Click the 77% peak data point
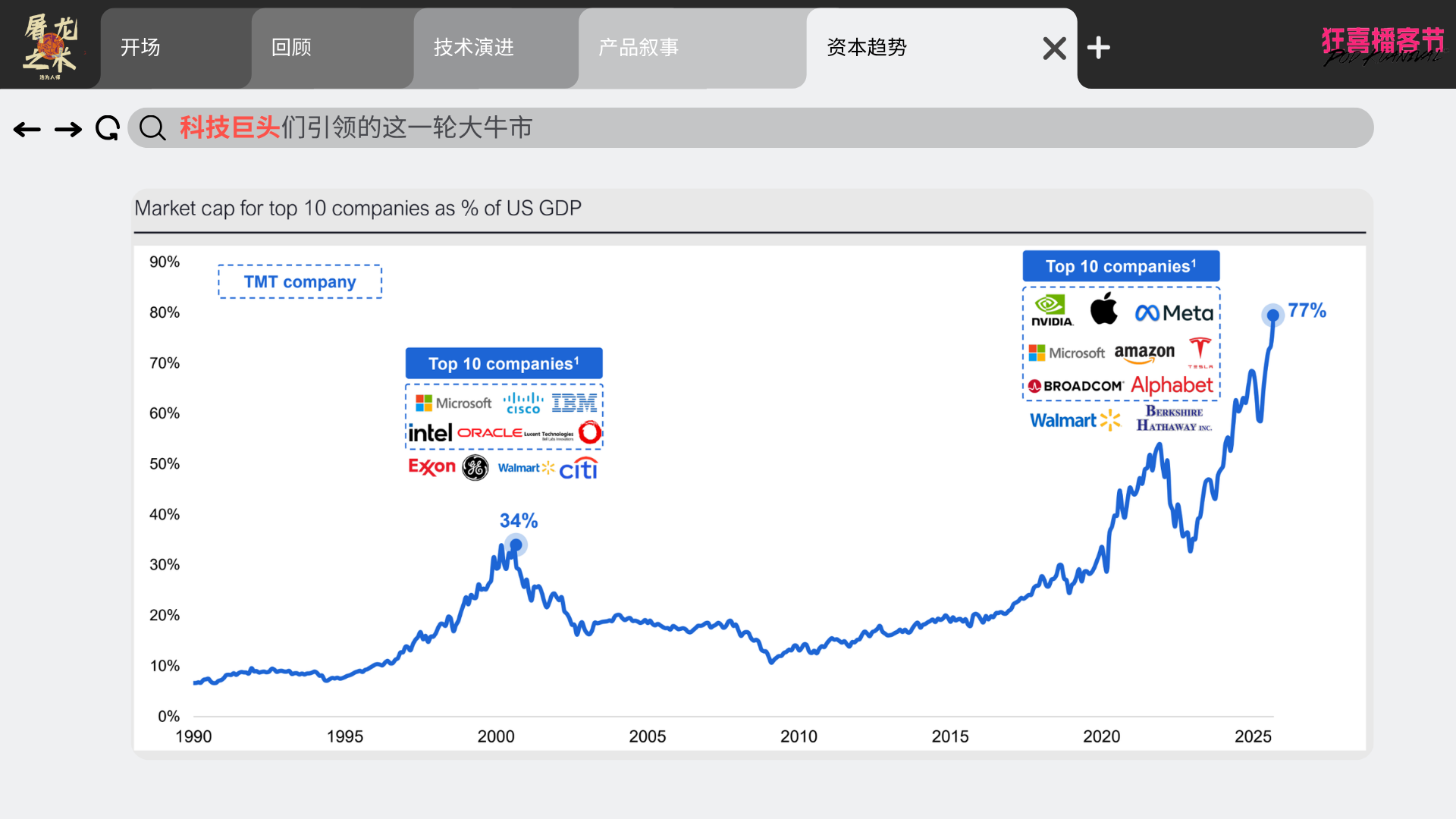The height and width of the screenshot is (819, 1456). tap(1272, 315)
